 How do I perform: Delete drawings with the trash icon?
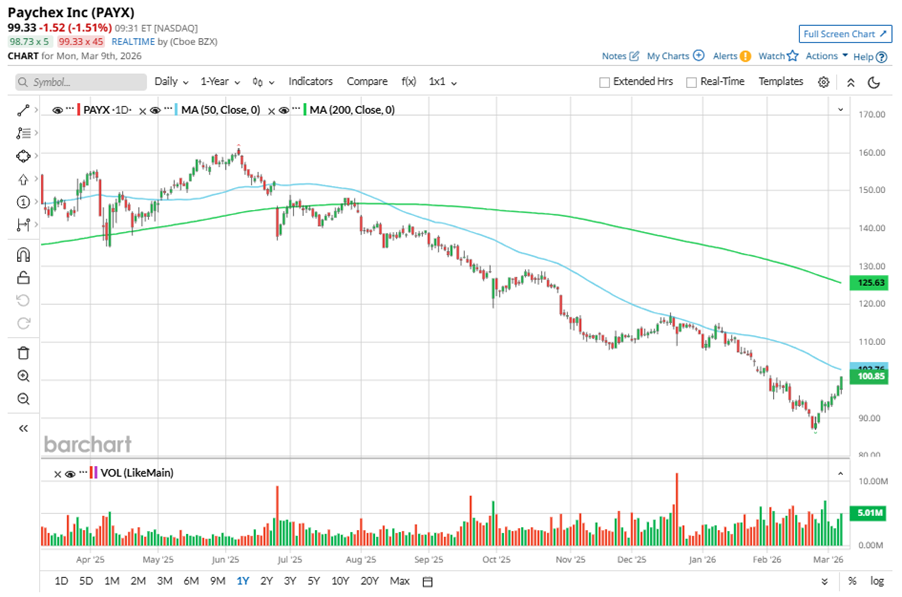point(23,353)
